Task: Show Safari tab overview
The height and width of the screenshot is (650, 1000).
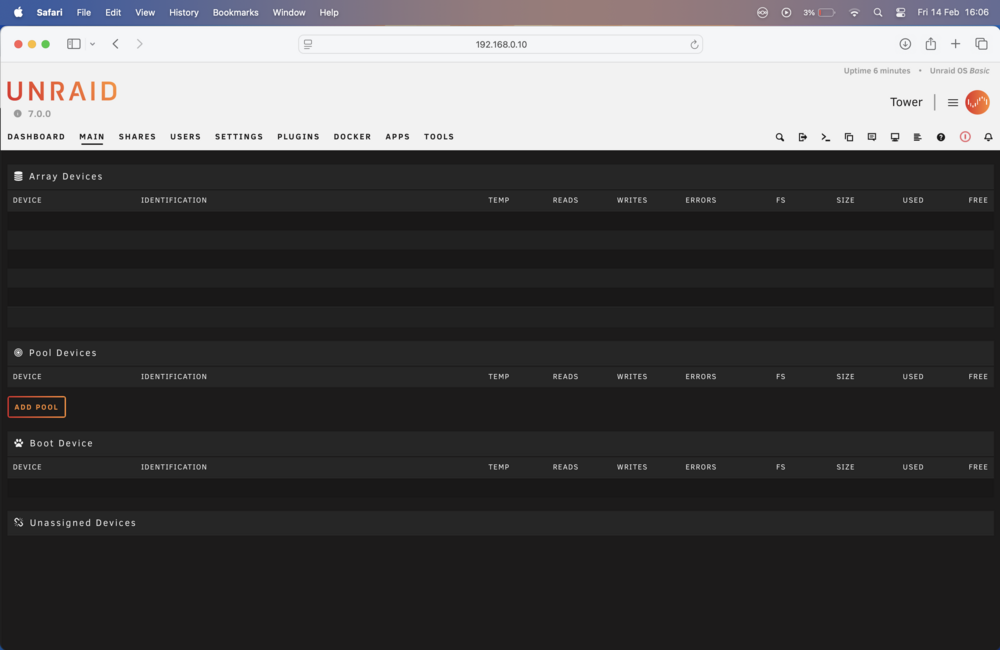Action: tap(981, 44)
